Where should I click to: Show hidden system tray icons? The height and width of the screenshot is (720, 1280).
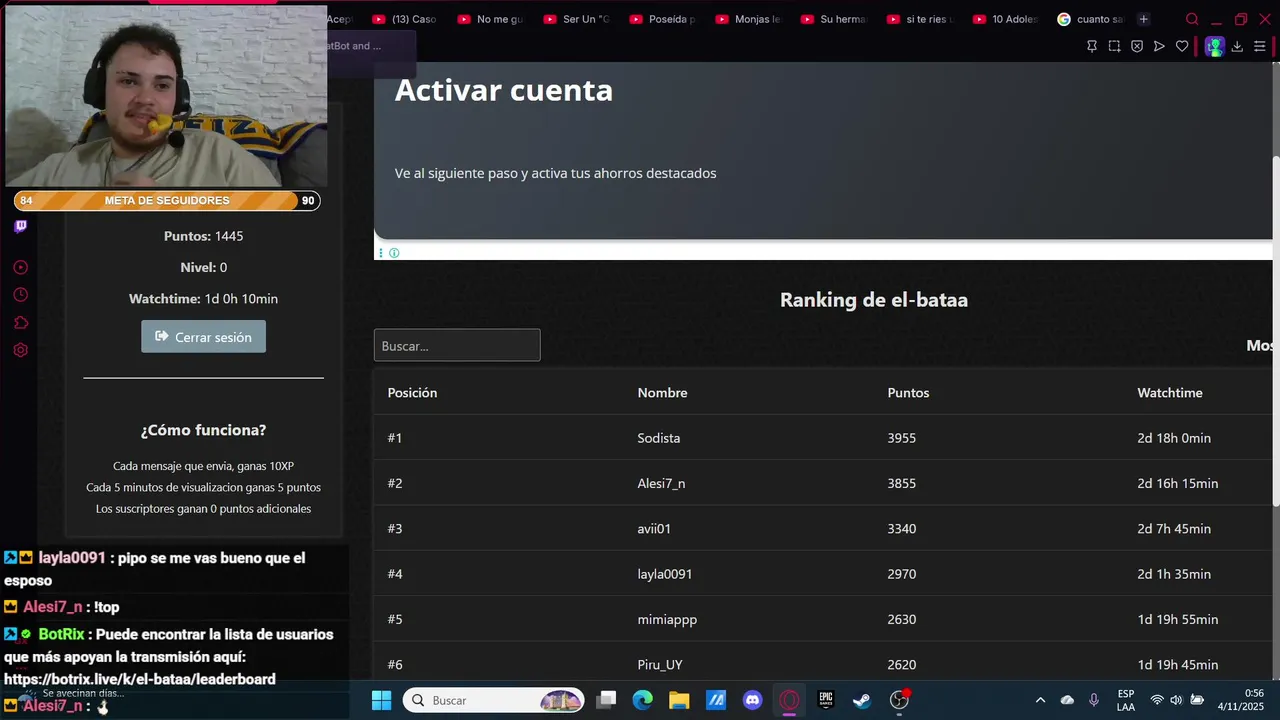point(1040,700)
